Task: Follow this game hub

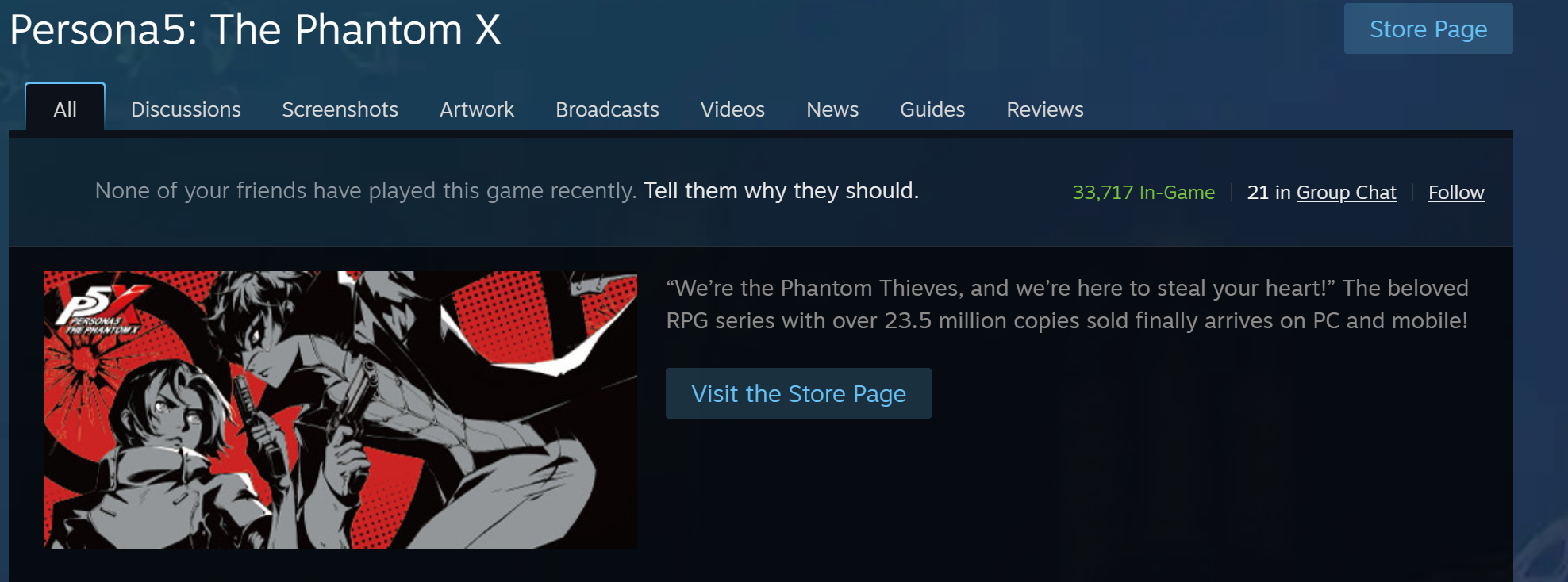Action: click(1456, 193)
